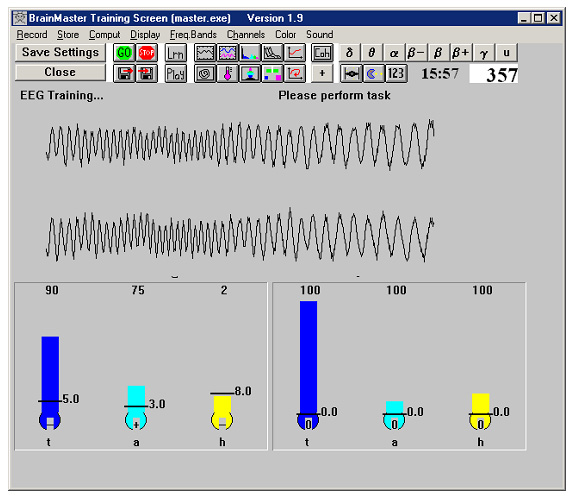Click the Save Settings button
Screen dimensions: 575x498
(x=61, y=52)
